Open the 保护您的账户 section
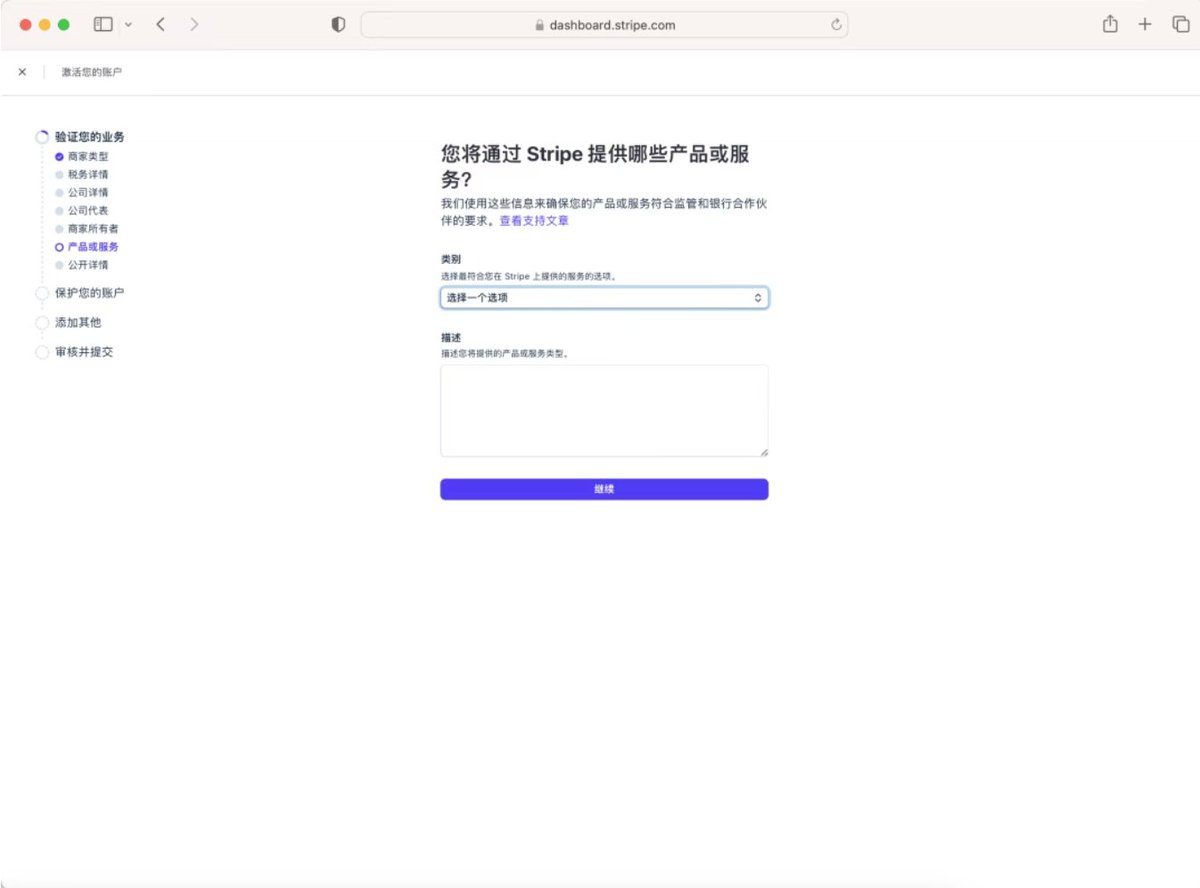 click(x=90, y=293)
